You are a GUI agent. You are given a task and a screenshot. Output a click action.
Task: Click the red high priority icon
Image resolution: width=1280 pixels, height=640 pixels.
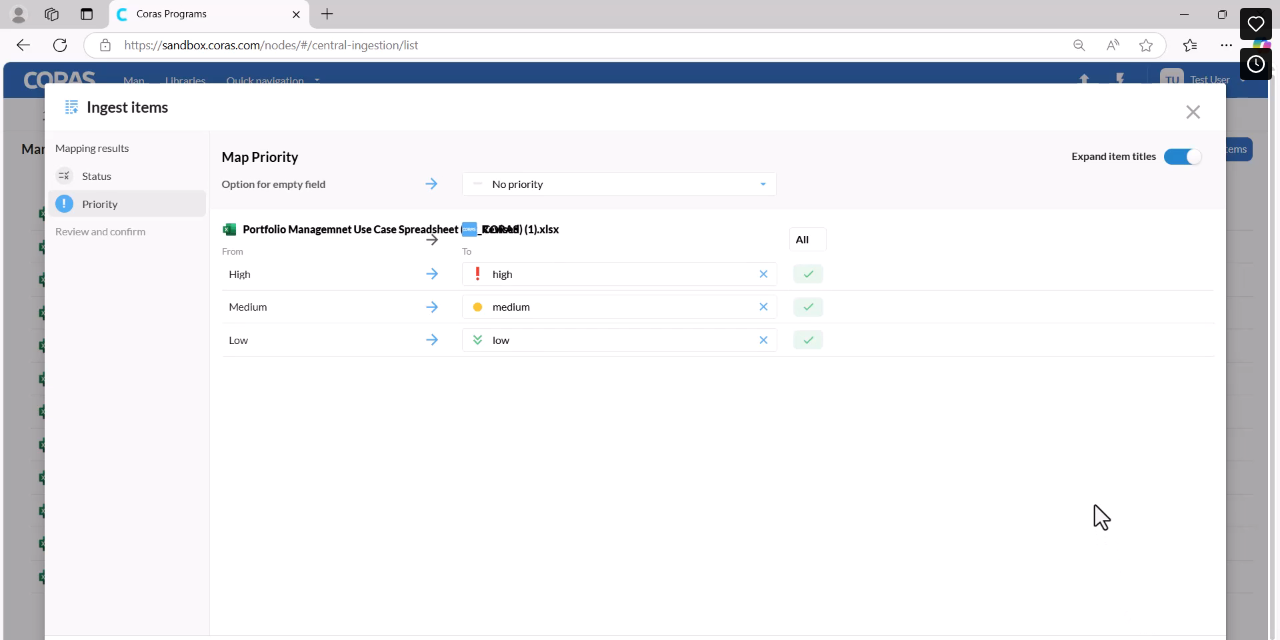click(477, 274)
